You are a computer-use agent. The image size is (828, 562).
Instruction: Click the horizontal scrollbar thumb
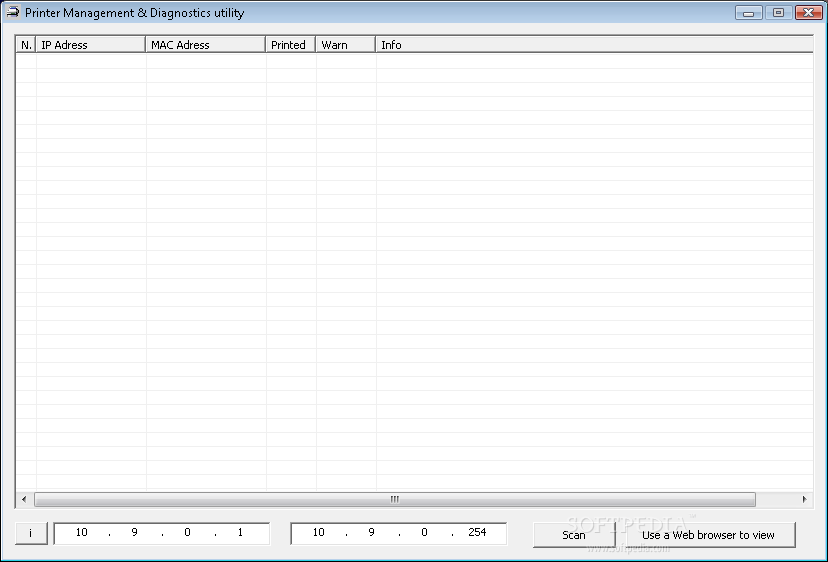pyautogui.click(x=395, y=499)
